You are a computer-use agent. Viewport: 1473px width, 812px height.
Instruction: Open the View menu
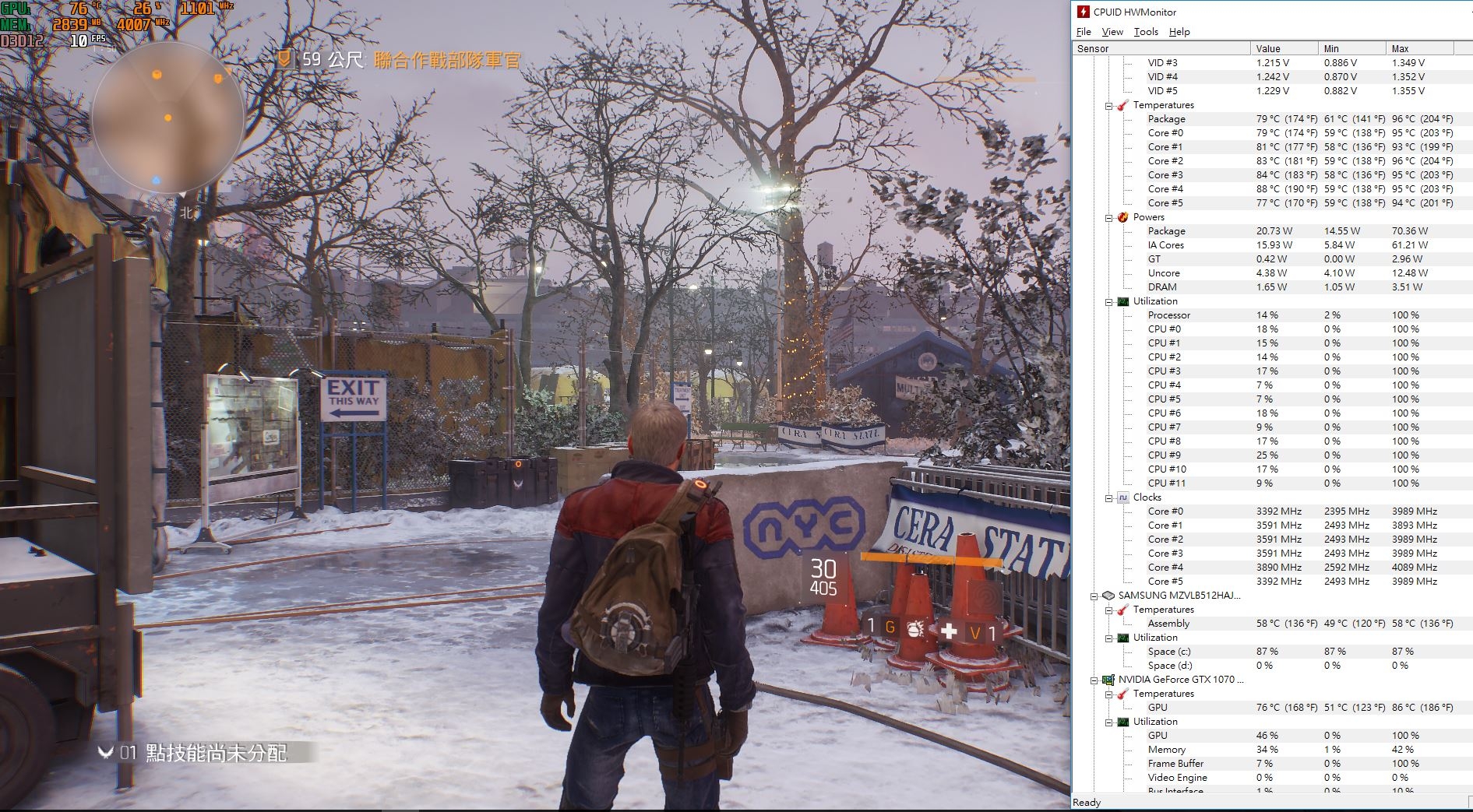[x=1112, y=32]
